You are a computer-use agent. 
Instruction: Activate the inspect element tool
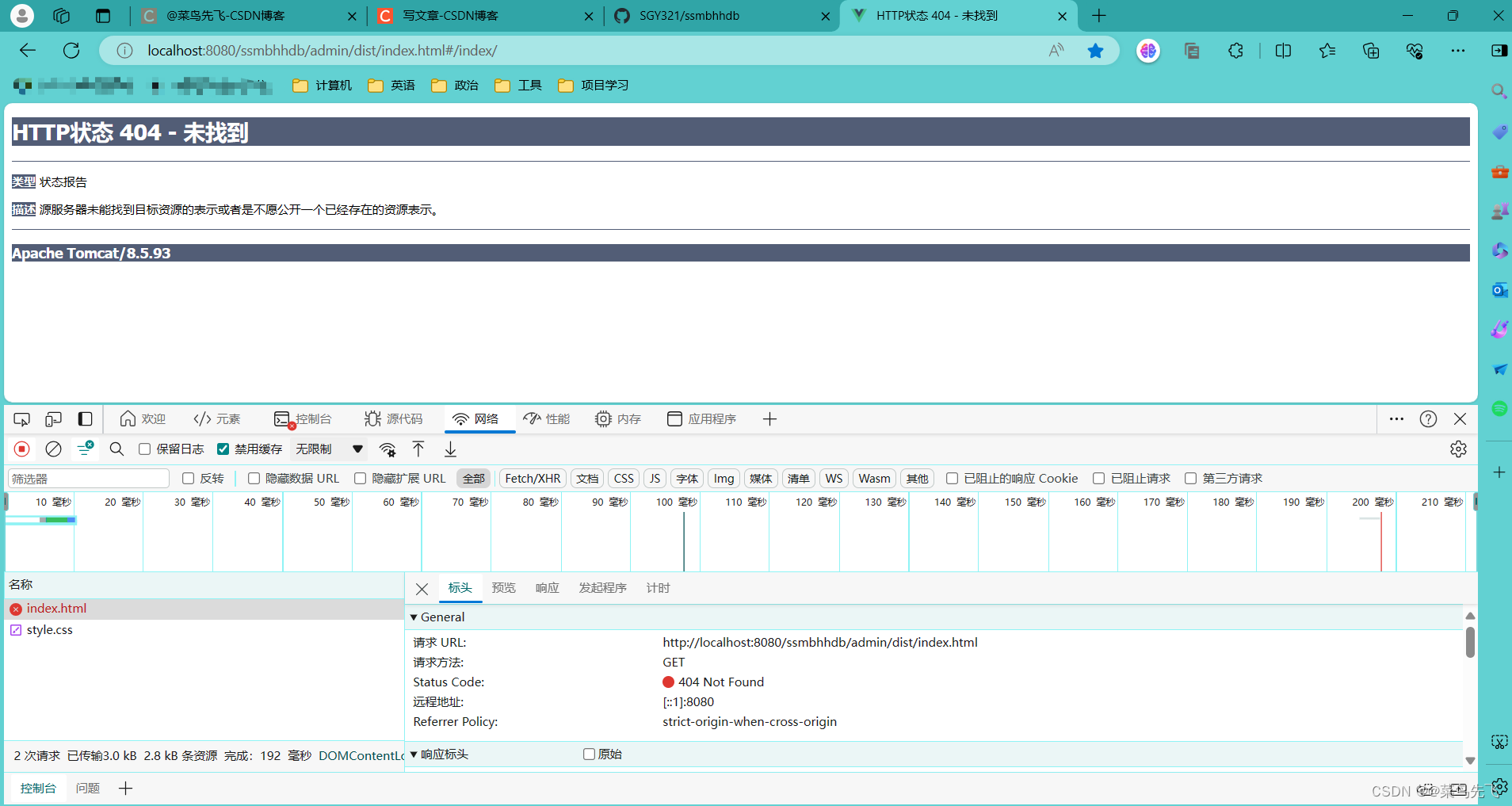click(22, 419)
